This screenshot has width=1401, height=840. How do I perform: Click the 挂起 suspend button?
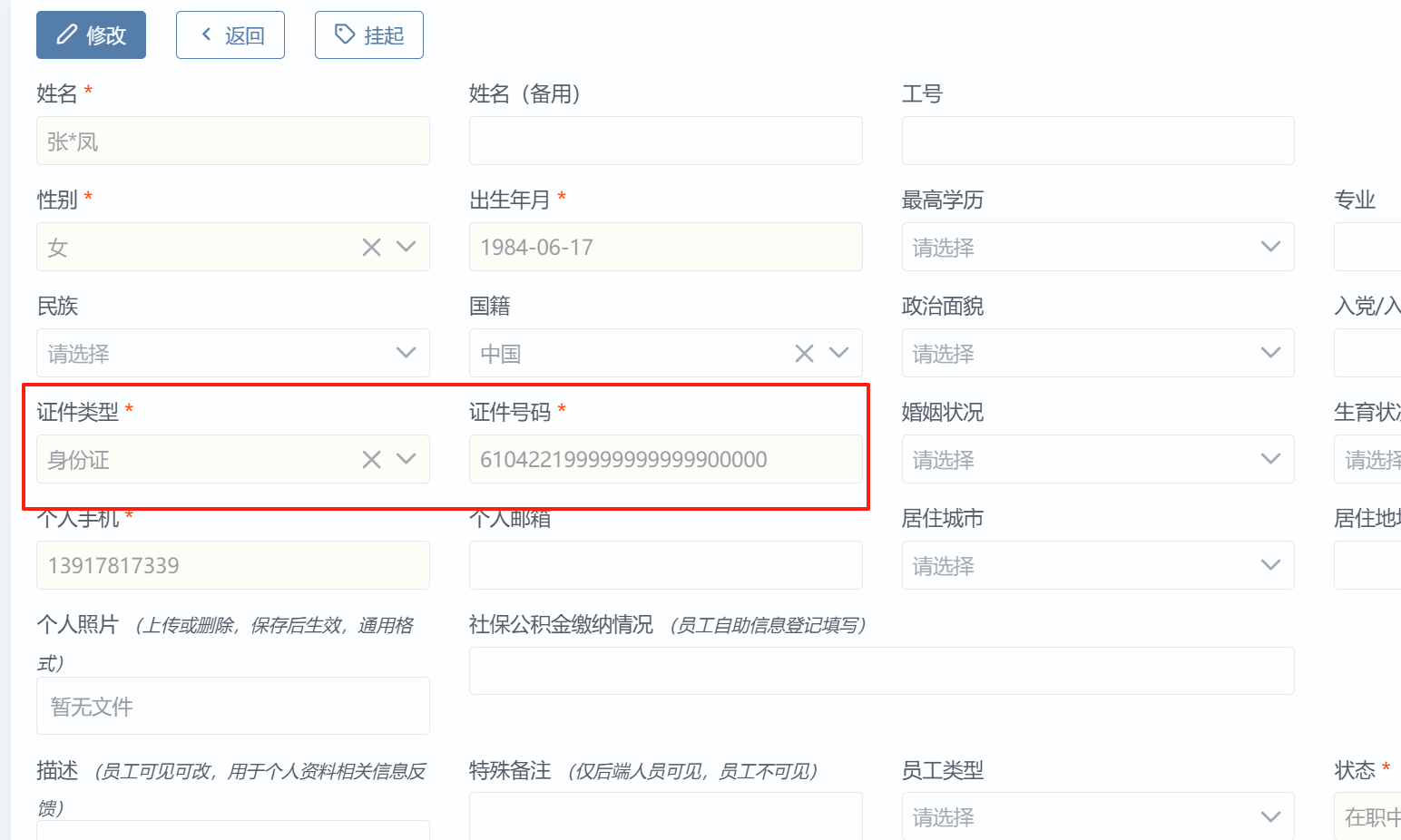(369, 35)
